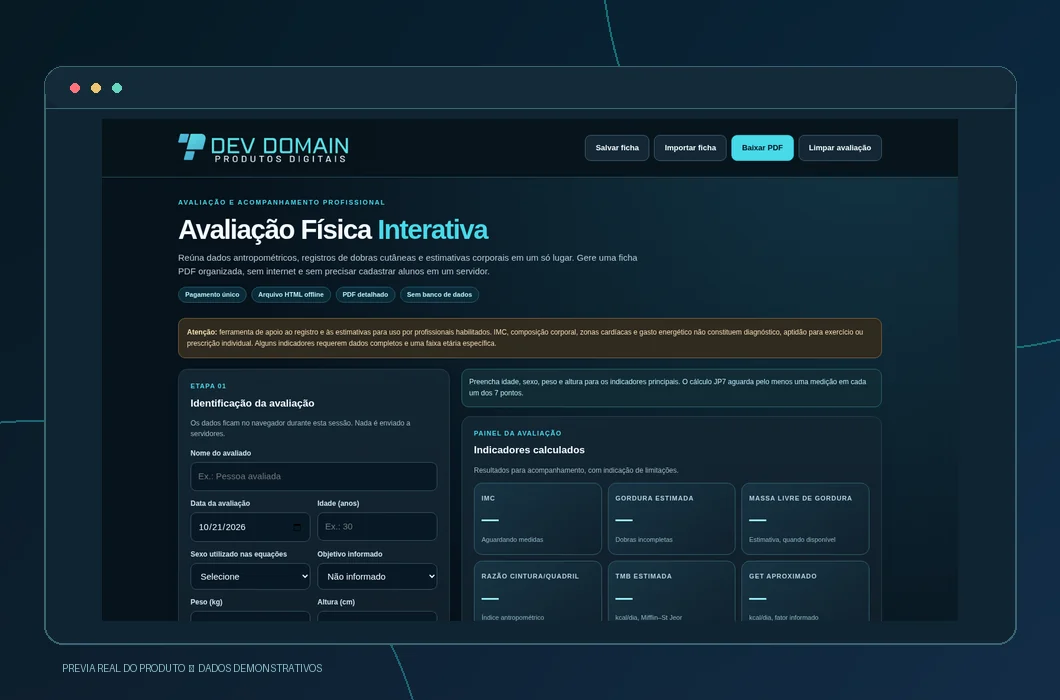Click the red window close dot
The image size is (1060, 700).
(75, 88)
